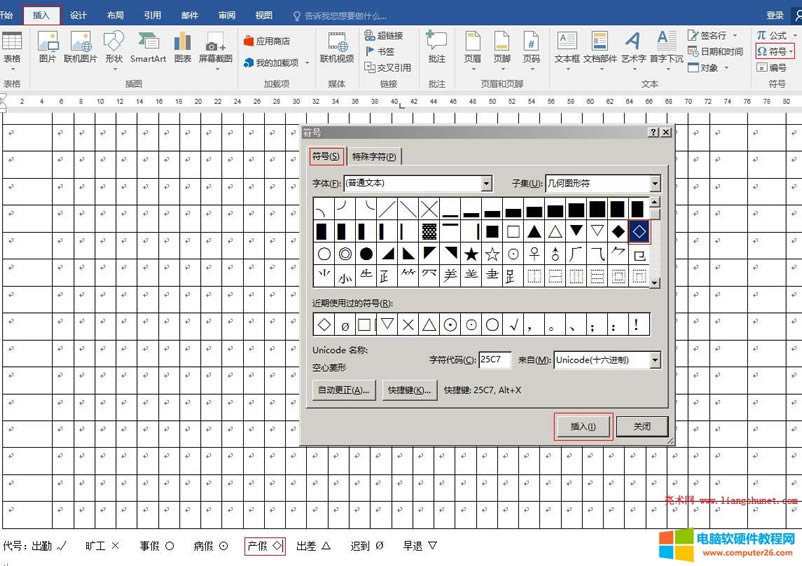The width and height of the screenshot is (802, 566).
Task: Pick the solid black diamond symbol in grid
Action: point(618,232)
